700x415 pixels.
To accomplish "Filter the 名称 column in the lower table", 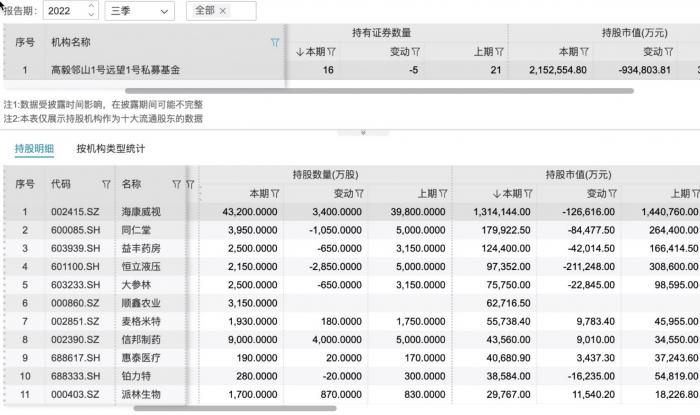I will point(177,184).
